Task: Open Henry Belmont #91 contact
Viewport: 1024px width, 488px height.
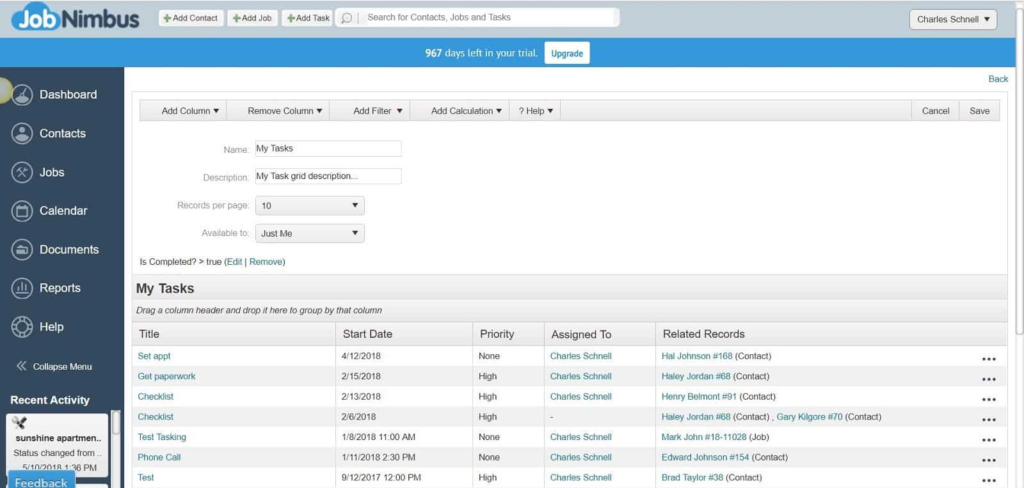Action: 699,397
